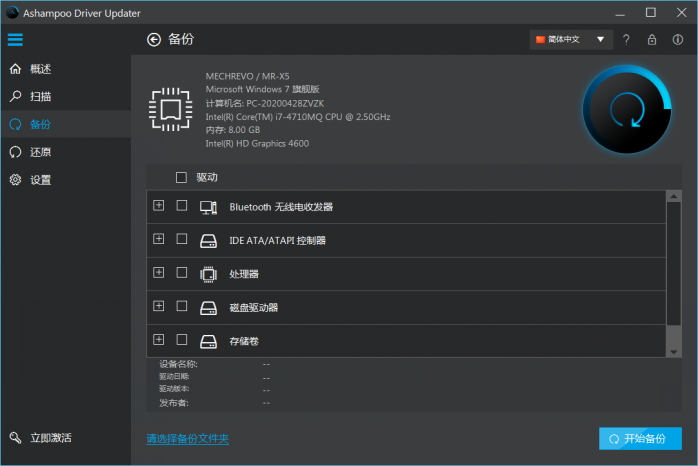Image resolution: width=698 pixels, height=466 pixels.
Task: Click 立即激活 activate now
Action: point(51,438)
